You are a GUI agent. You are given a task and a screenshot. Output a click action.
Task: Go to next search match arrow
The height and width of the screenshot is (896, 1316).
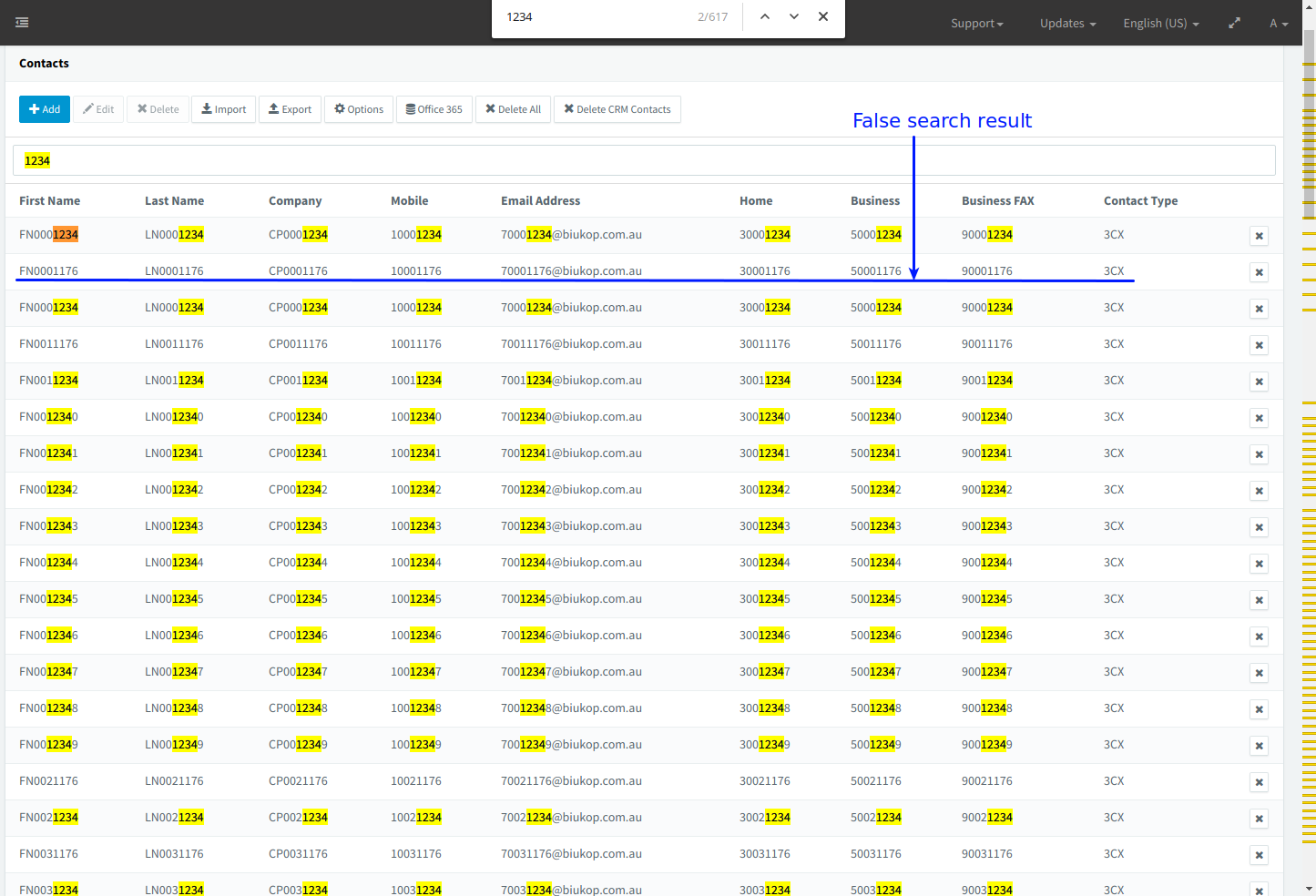pyautogui.click(x=794, y=17)
